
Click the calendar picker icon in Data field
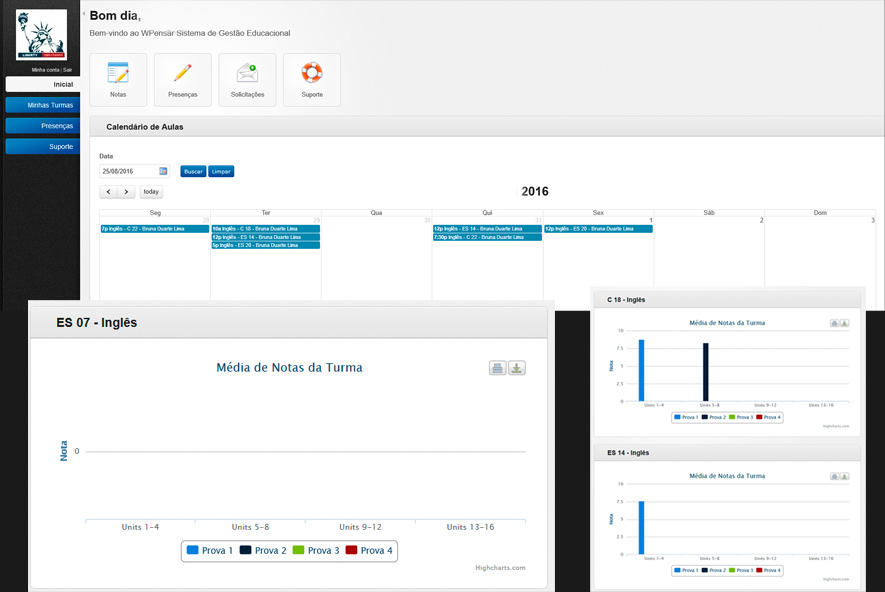point(163,171)
